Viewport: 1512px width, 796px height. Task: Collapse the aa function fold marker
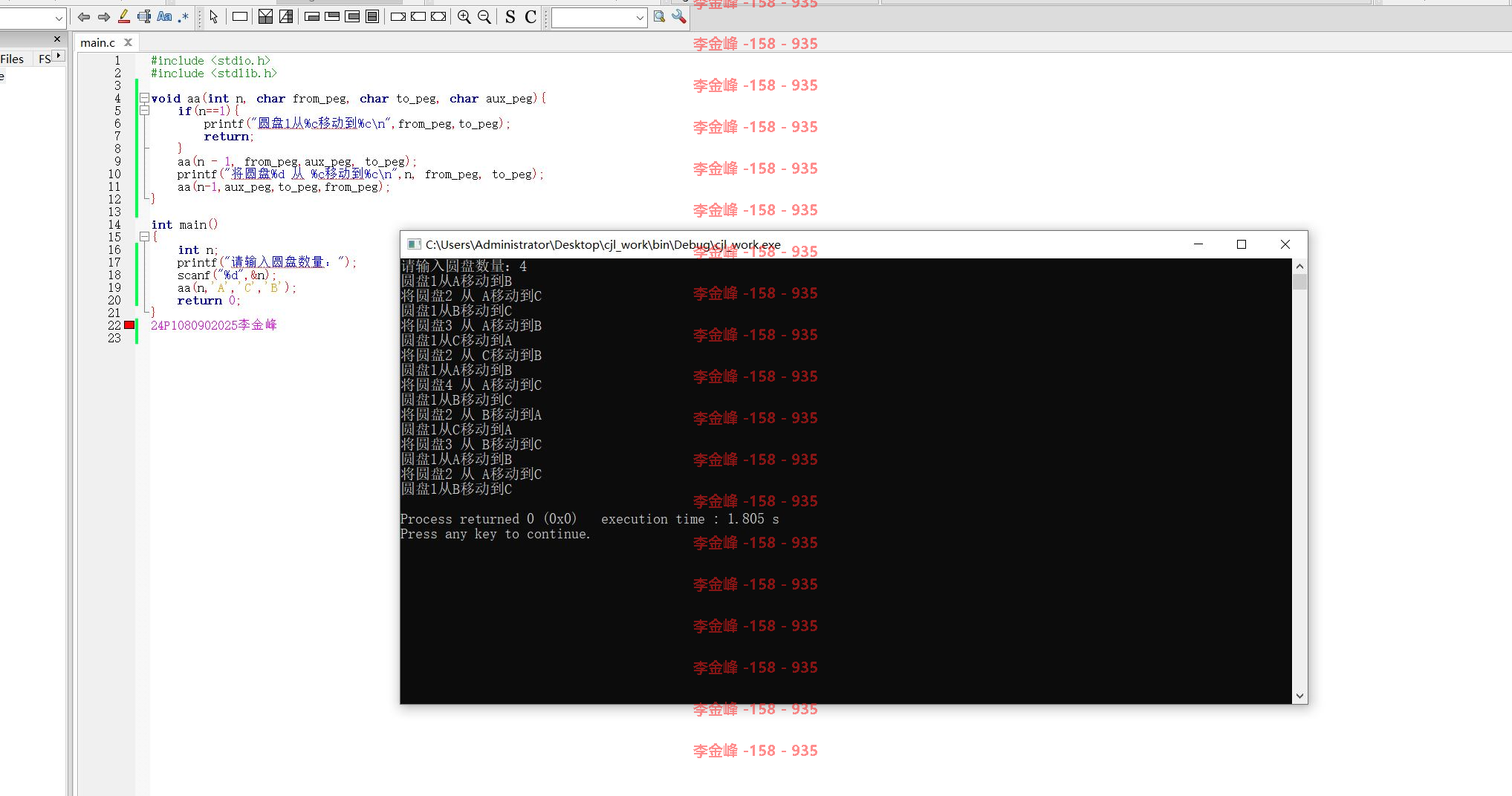(x=145, y=98)
